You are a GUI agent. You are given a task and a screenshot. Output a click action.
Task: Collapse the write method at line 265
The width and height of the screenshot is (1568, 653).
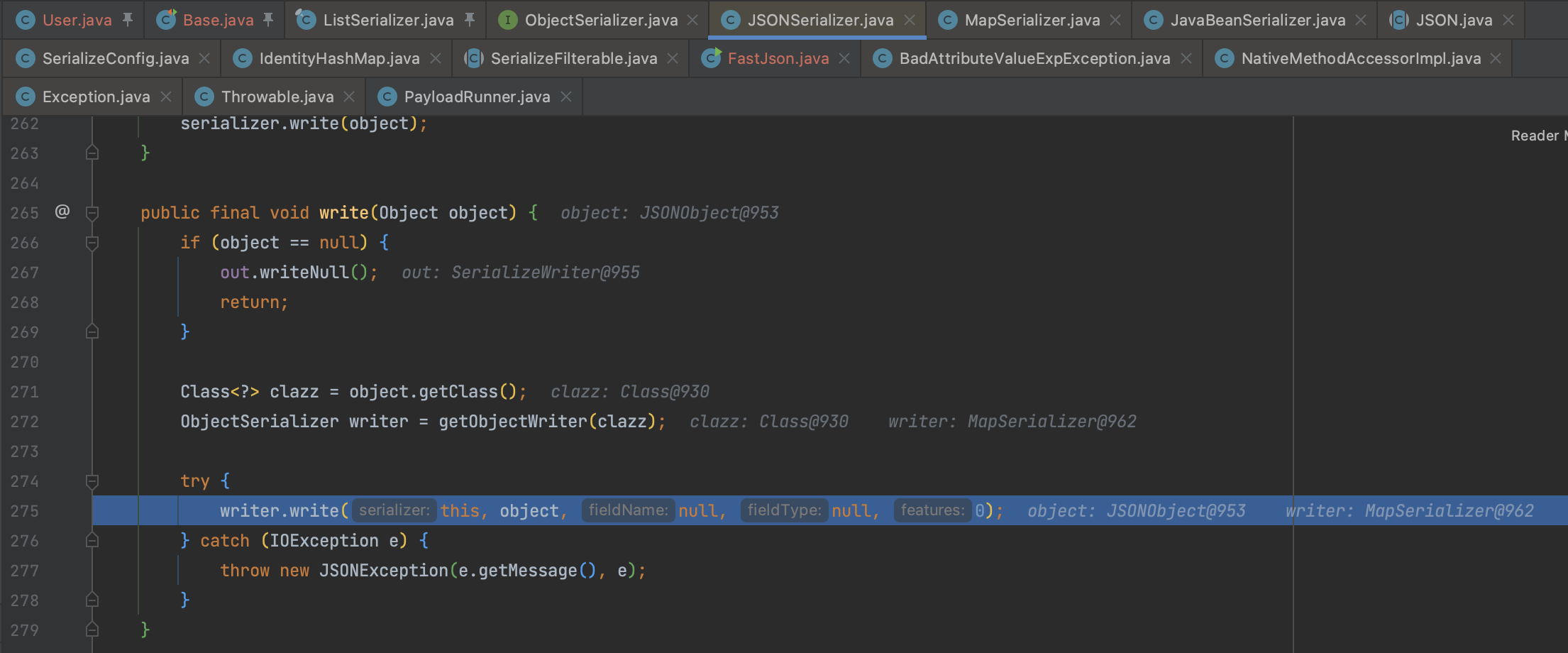[x=92, y=212]
